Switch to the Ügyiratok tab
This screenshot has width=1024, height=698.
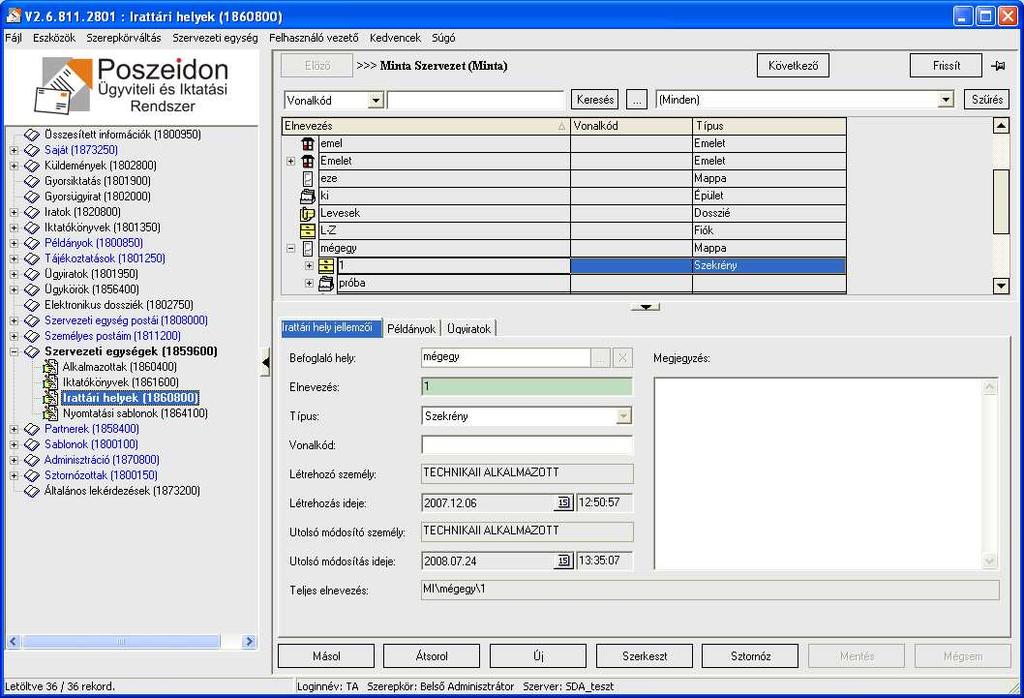click(468, 328)
